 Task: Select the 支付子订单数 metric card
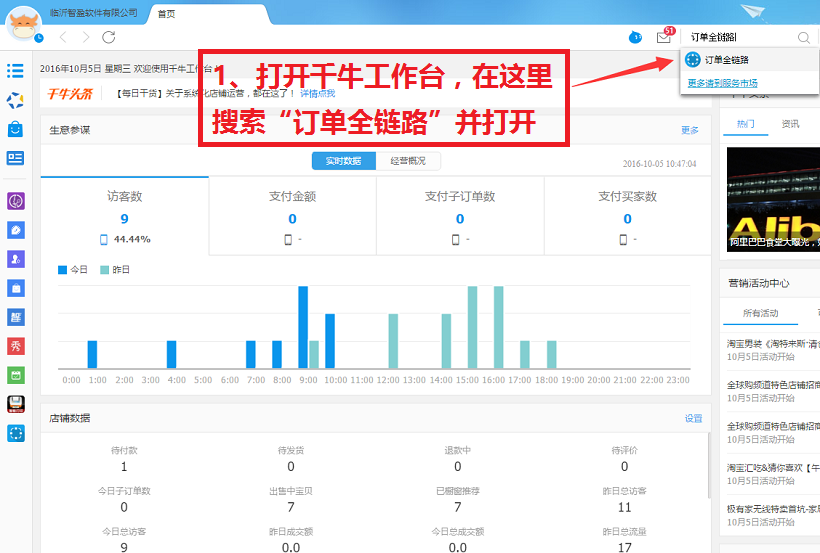pyautogui.click(x=460, y=216)
